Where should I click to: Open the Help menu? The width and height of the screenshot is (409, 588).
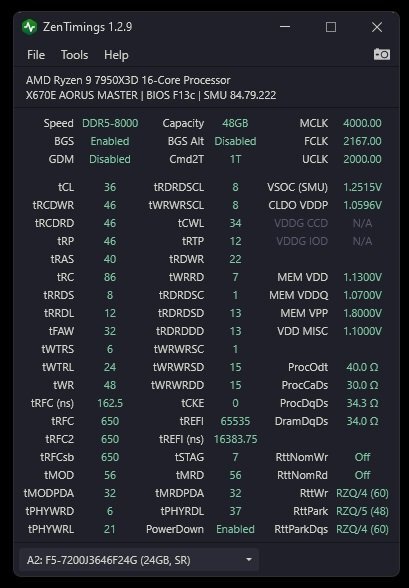click(116, 55)
